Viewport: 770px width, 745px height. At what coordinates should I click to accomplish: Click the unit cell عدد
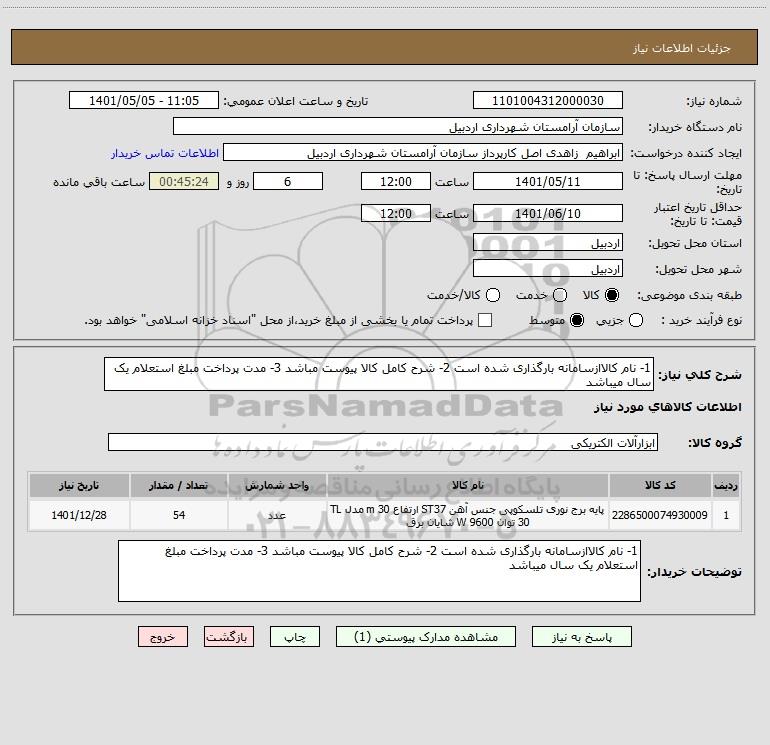277,515
